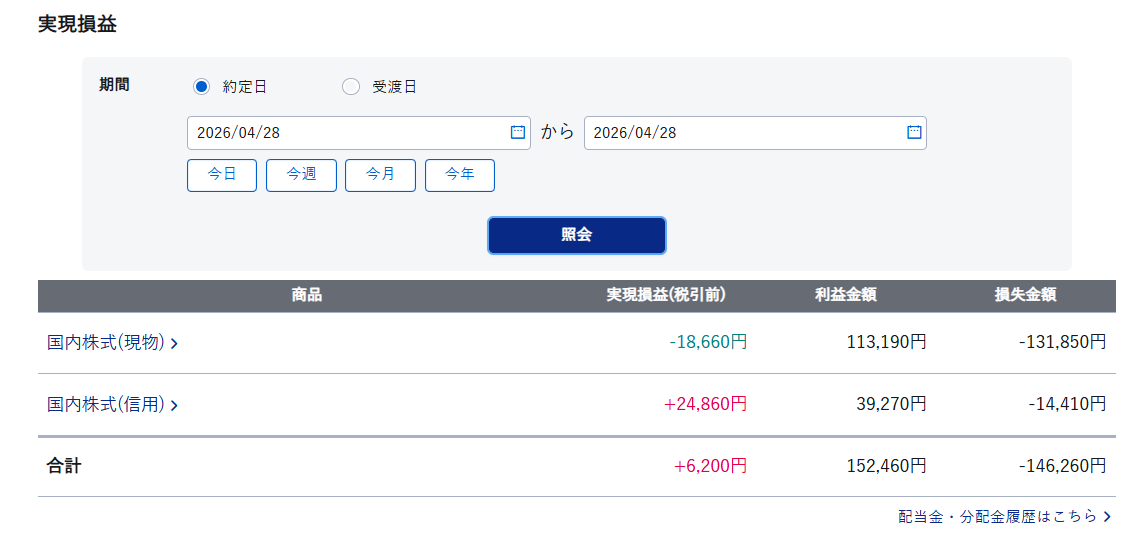Image resolution: width=1128 pixels, height=542 pixels.
Task: Click the 損失金額 column header
Action: (1025, 295)
